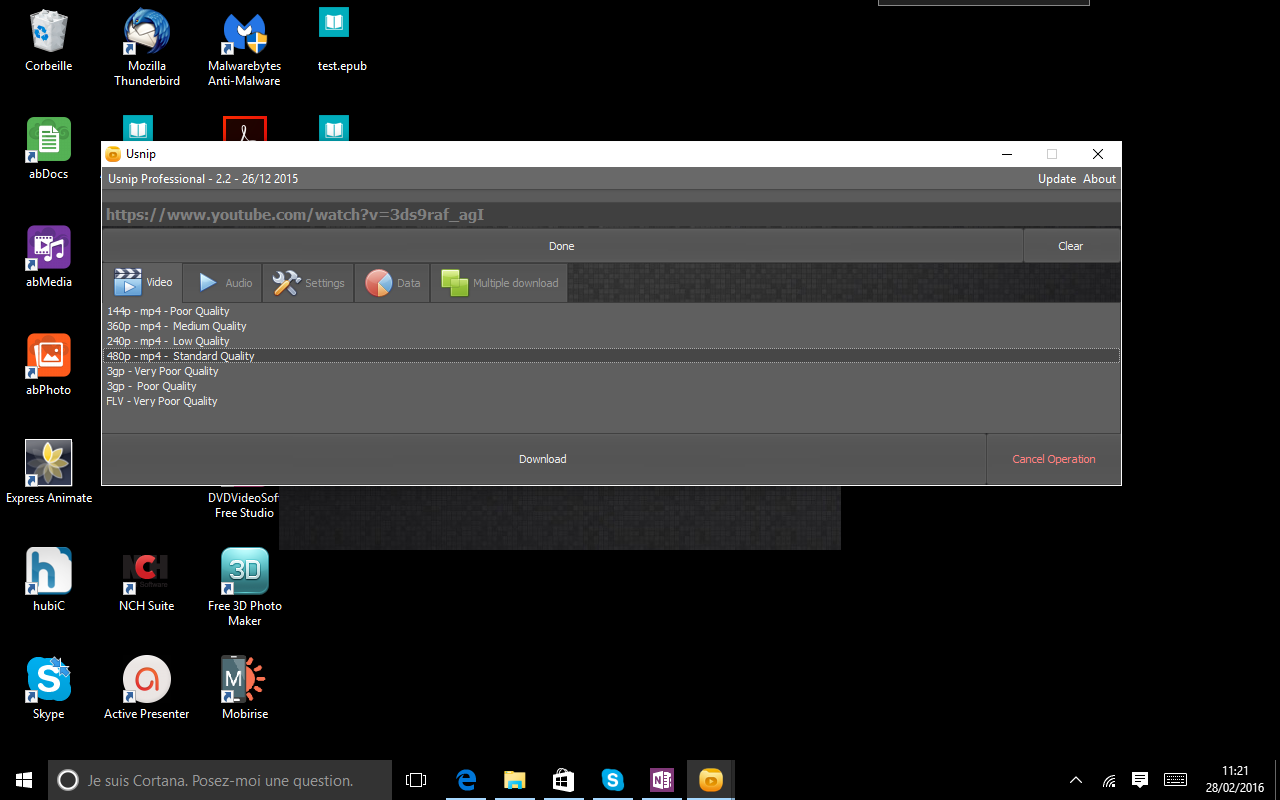Open the Settings tab
The height and width of the screenshot is (800, 1280).
[x=308, y=283]
